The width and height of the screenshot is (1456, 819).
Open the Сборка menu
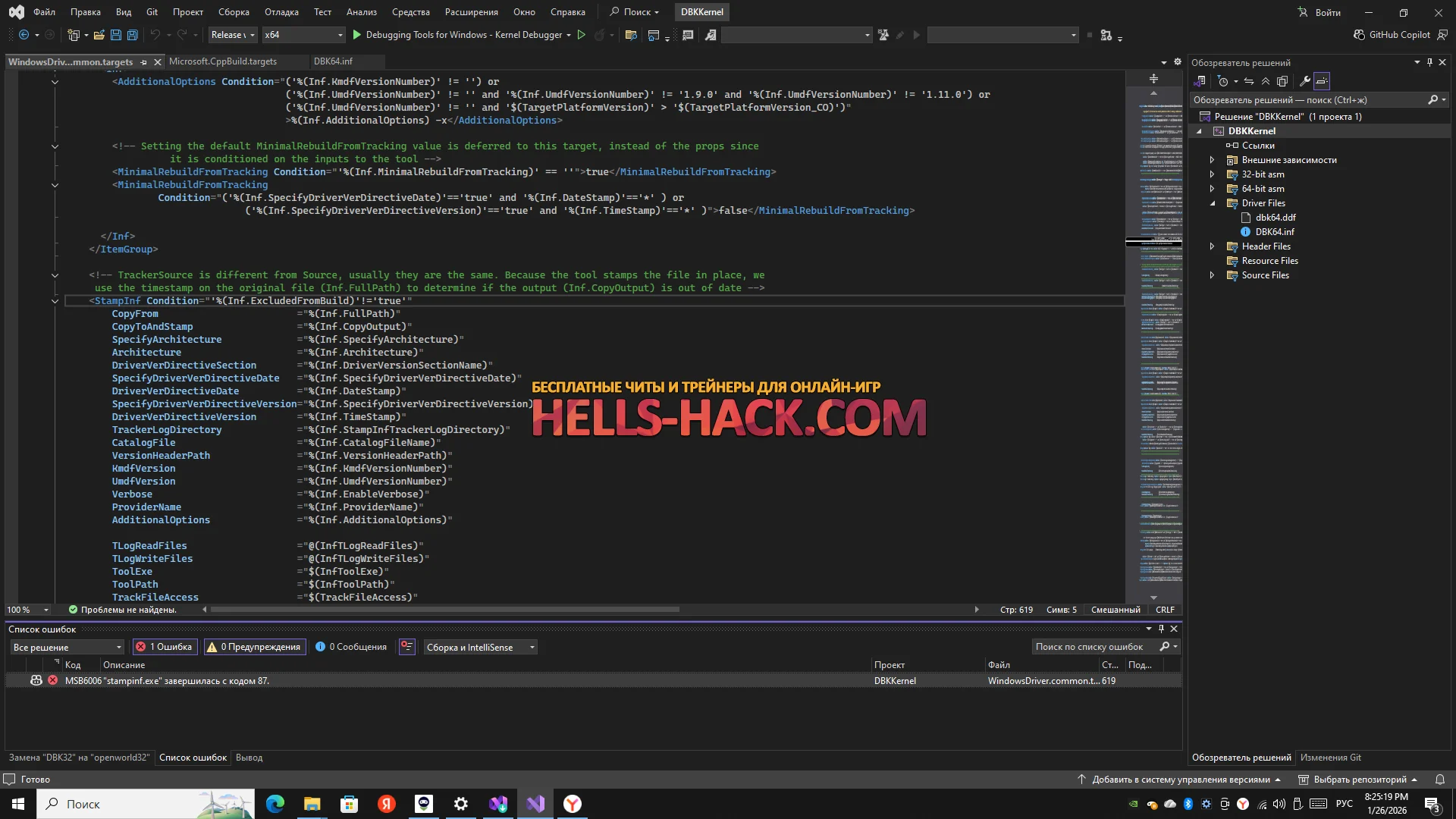point(234,12)
